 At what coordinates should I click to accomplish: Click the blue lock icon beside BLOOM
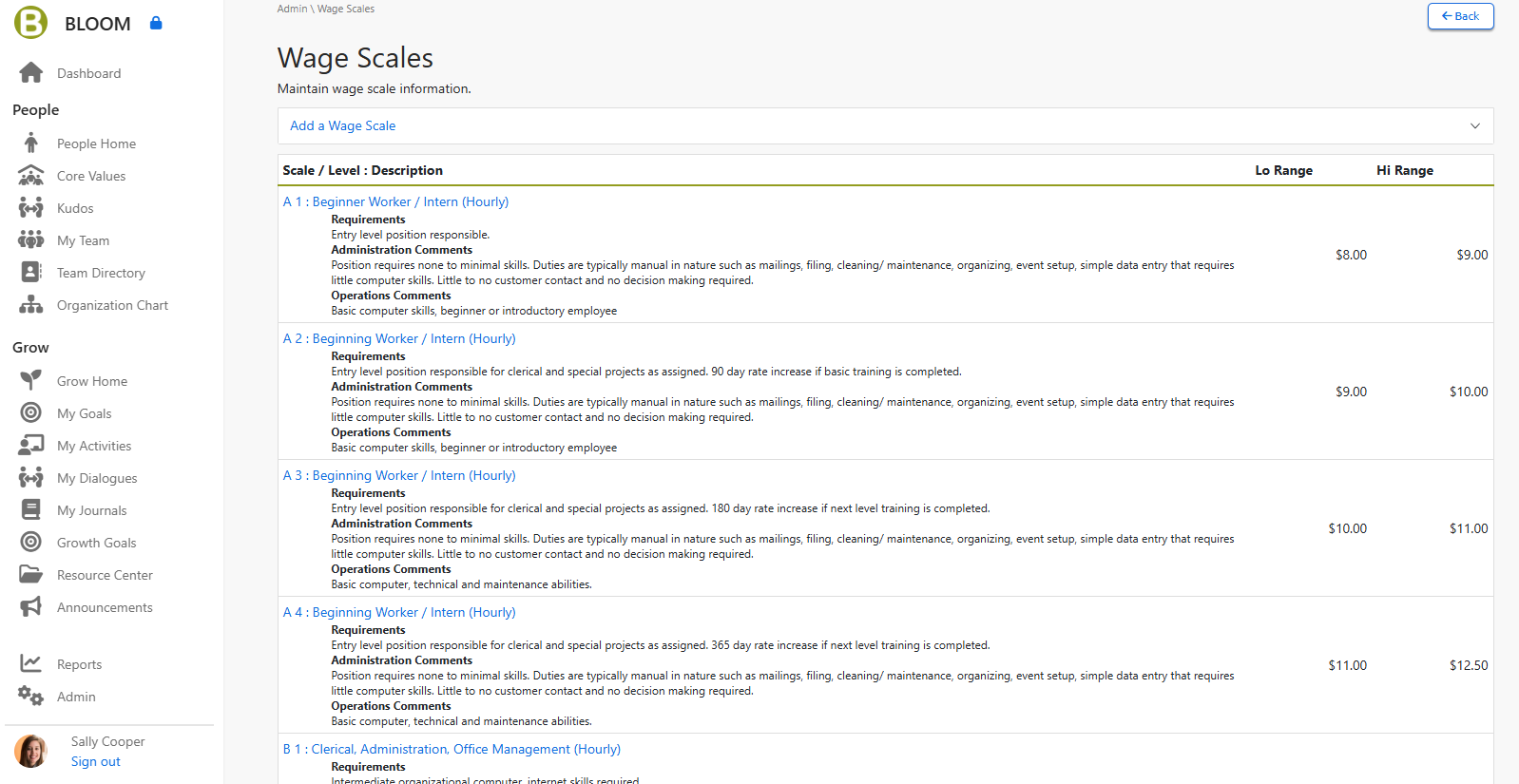coord(156,23)
